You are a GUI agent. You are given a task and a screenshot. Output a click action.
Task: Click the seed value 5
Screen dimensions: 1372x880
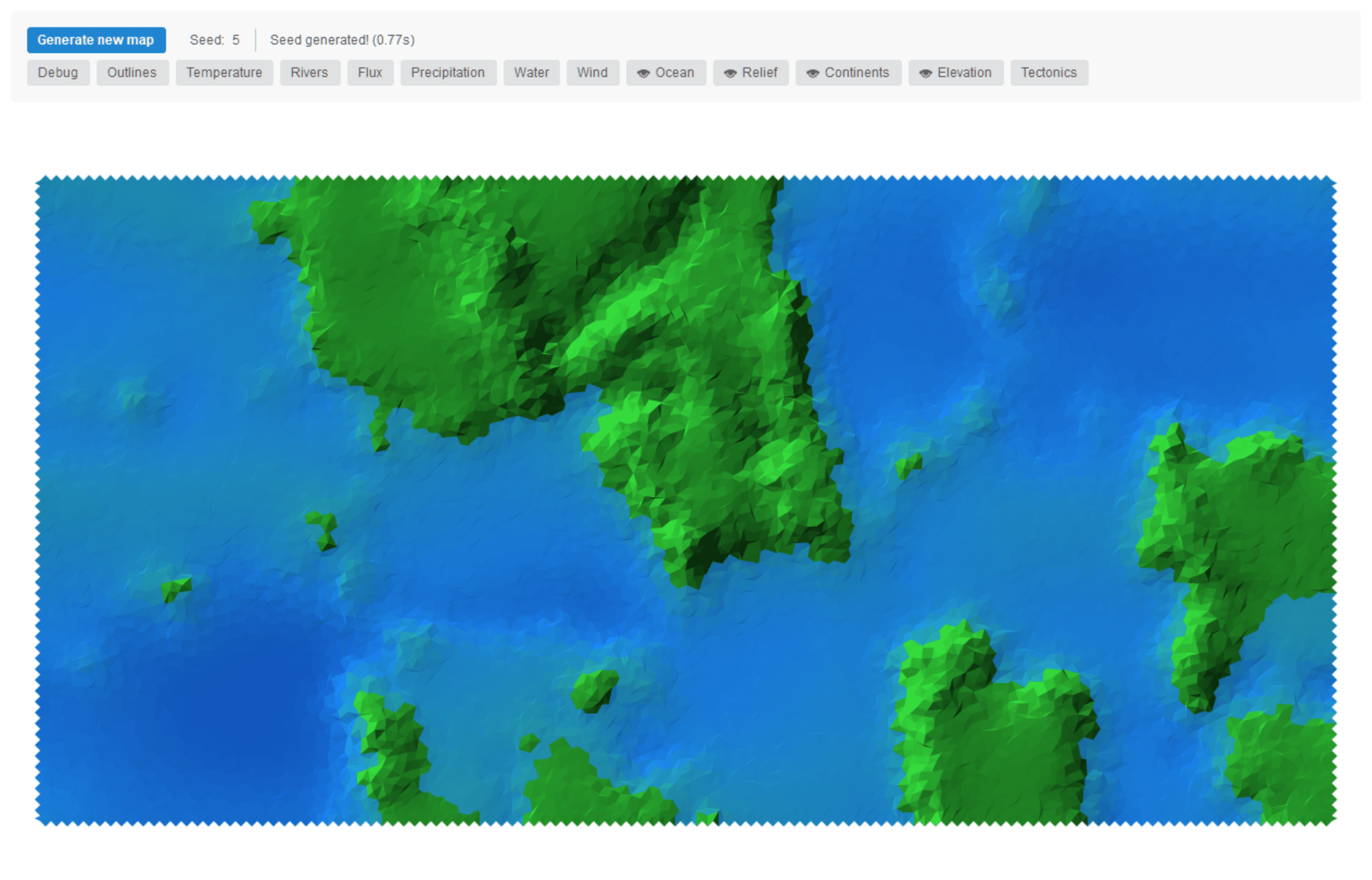click(236, 40)
